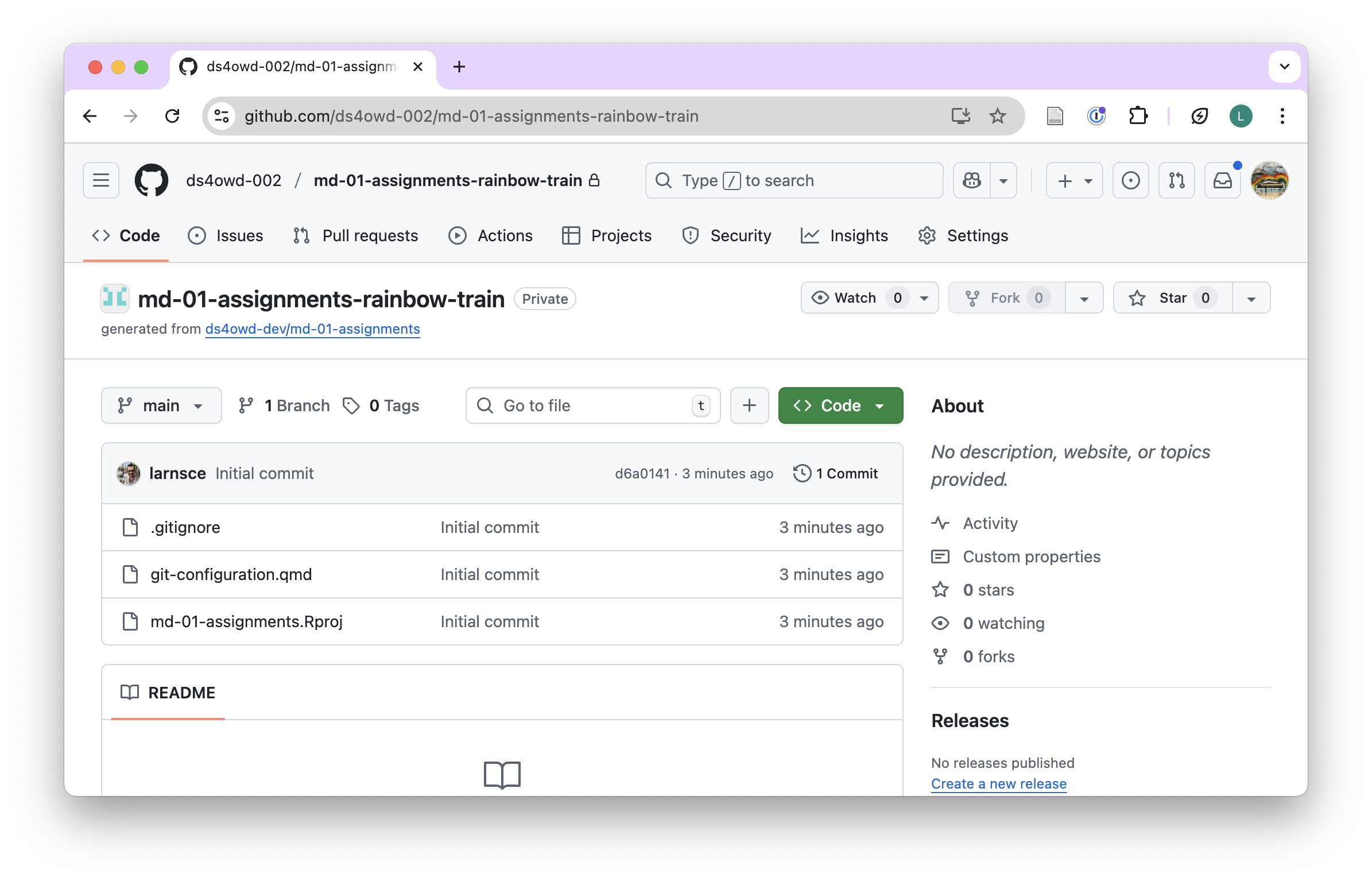Click the GitHub Octocat logo
1372x881 pixels.
click(152, 180)
